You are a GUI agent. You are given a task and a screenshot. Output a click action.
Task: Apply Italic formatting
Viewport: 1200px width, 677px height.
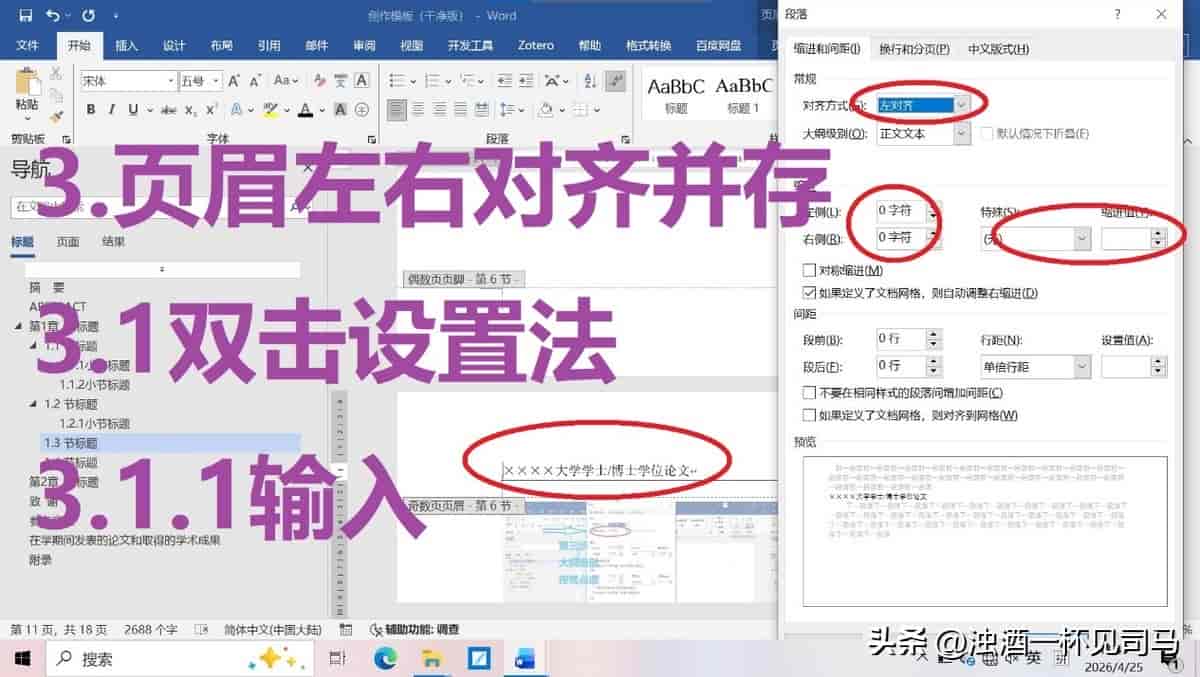pos(111,109)
